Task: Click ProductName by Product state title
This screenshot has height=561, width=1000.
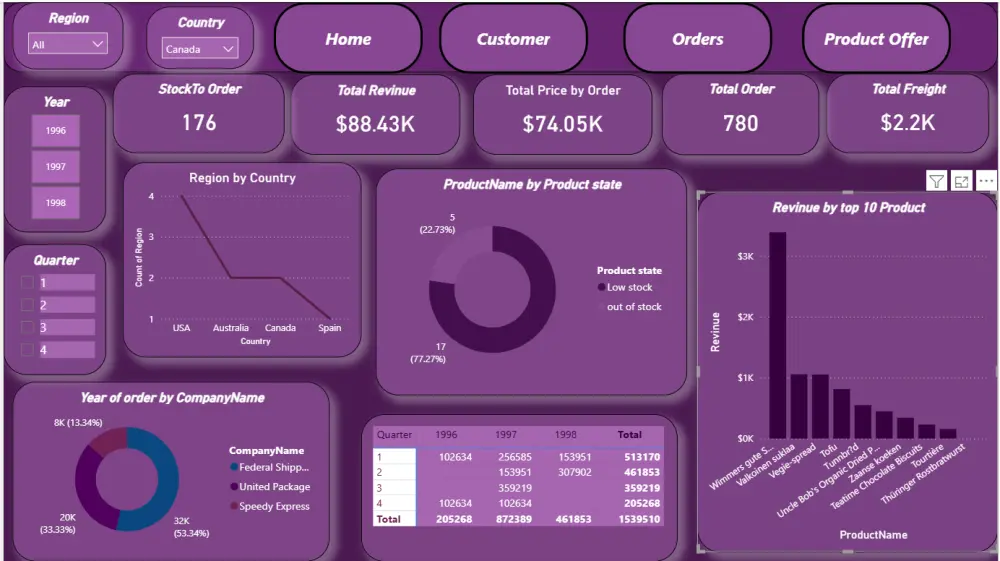Action: pyautogui.click(x=533, y=184)
